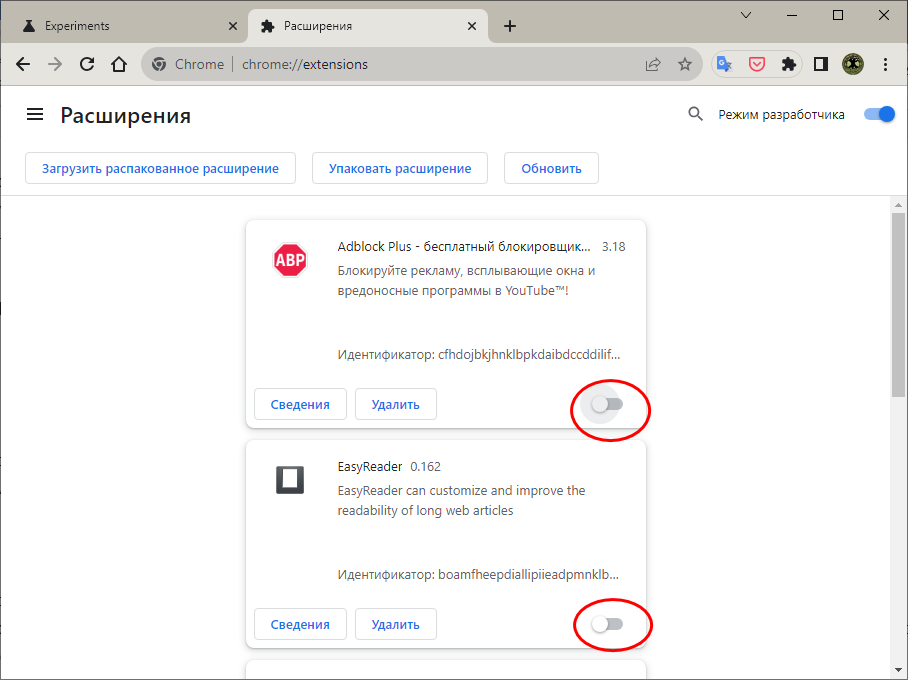Reload the extensions page
Screen dimensions: 908x680
(x=87, y=64)
